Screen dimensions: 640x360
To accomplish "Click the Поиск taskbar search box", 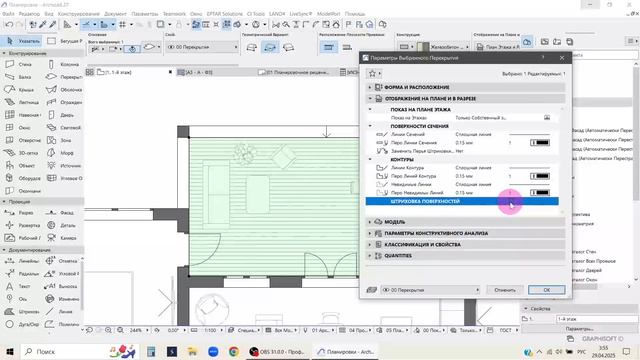I will click(x=80, y=351).
